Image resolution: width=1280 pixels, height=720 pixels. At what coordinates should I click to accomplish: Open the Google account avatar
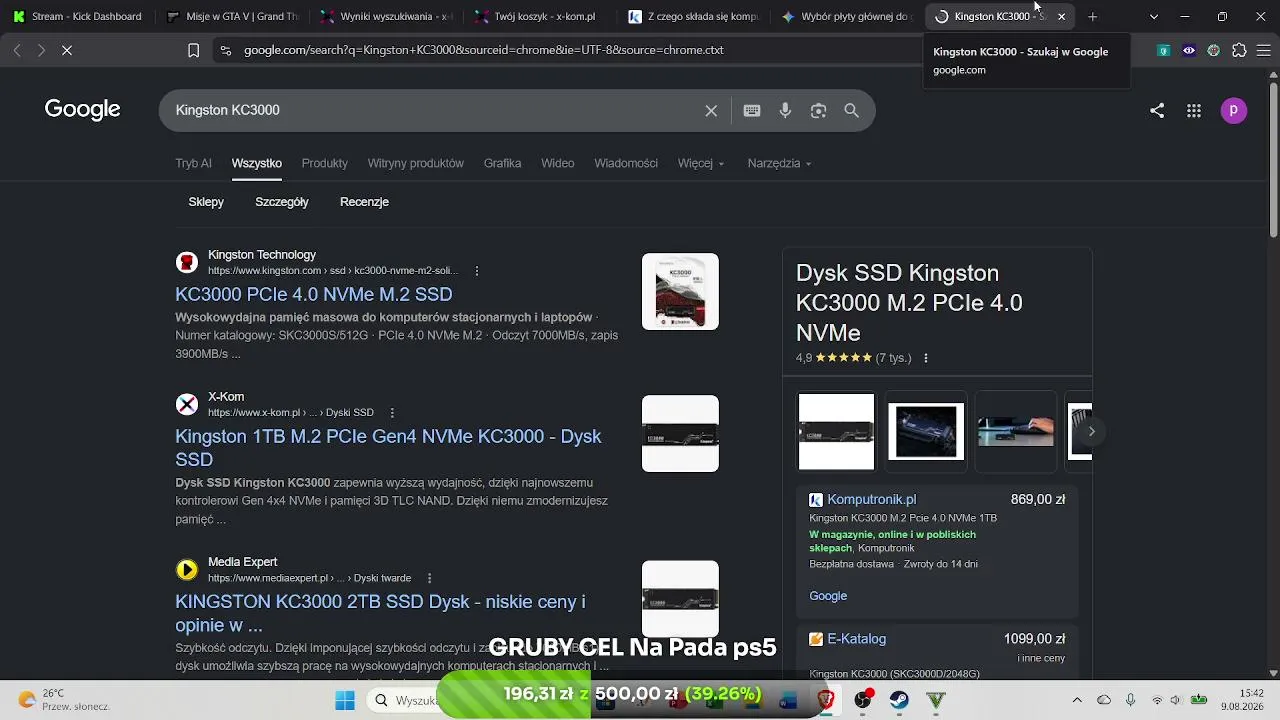(x=1234, y=111)
